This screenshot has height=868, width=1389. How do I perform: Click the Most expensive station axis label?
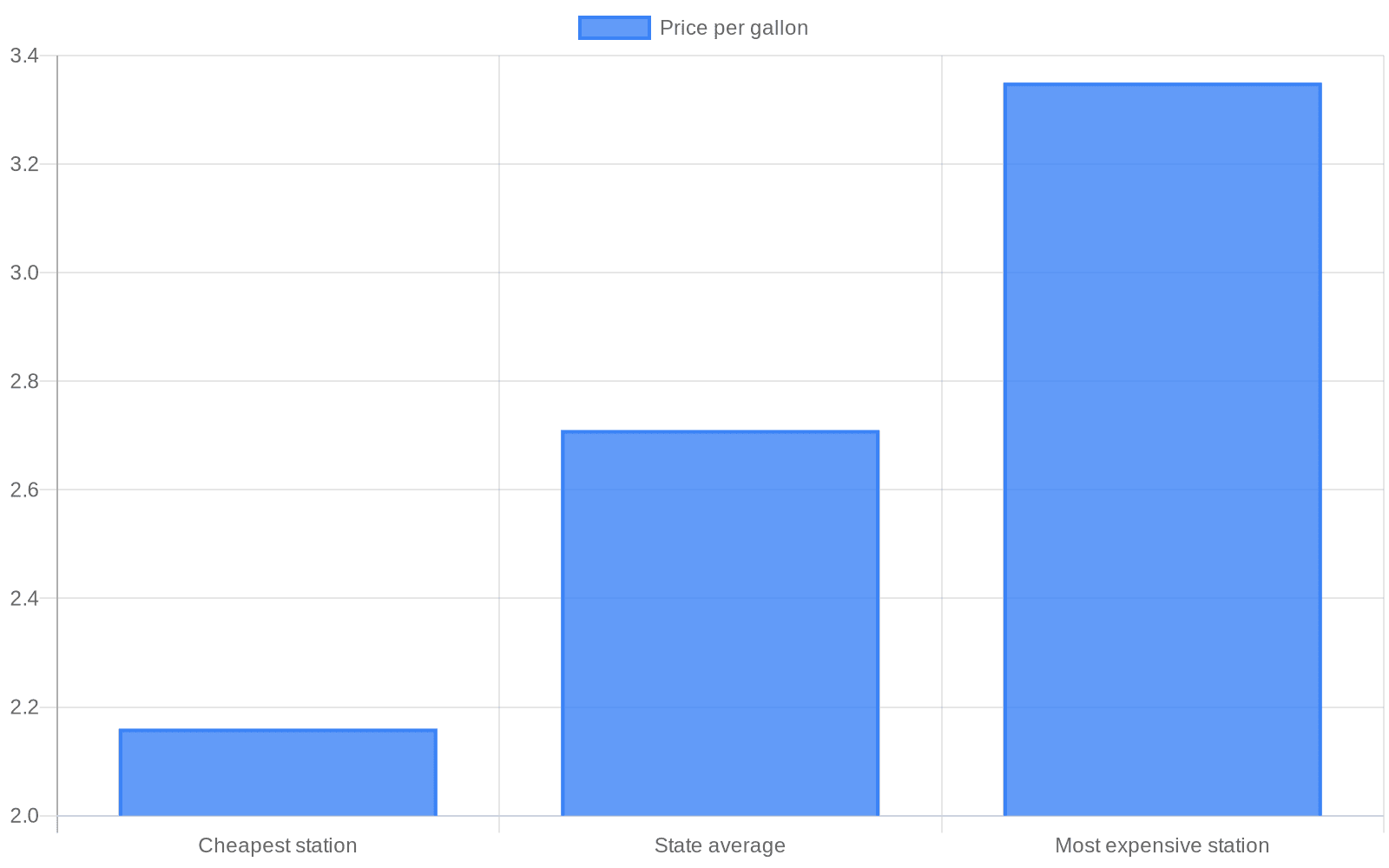[1162, 845]
